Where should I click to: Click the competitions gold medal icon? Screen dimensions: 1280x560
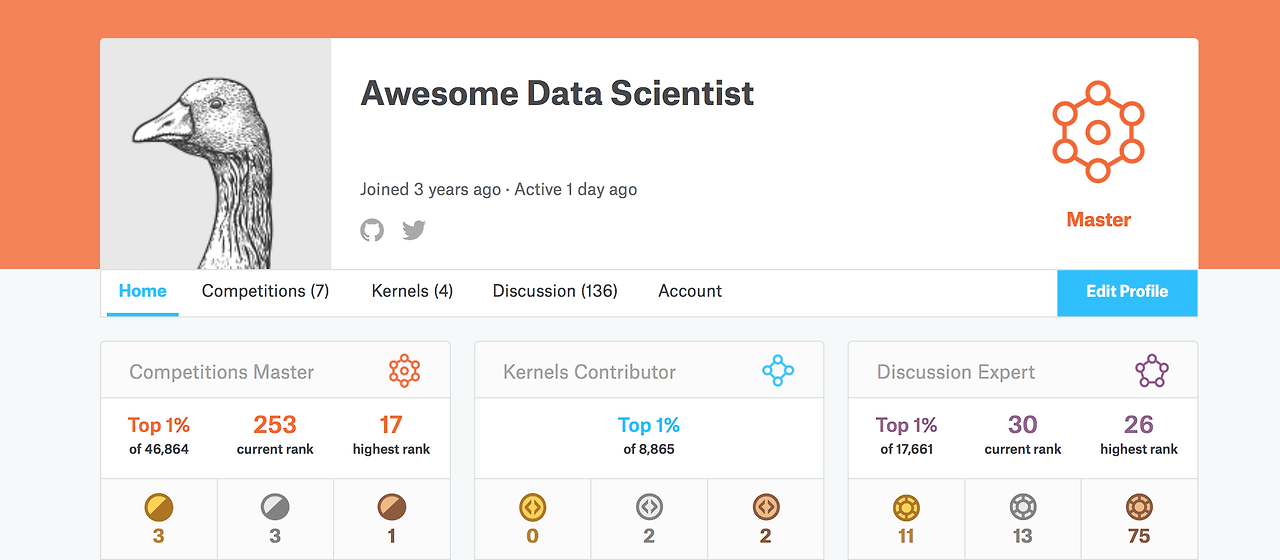tap(159, 507)
